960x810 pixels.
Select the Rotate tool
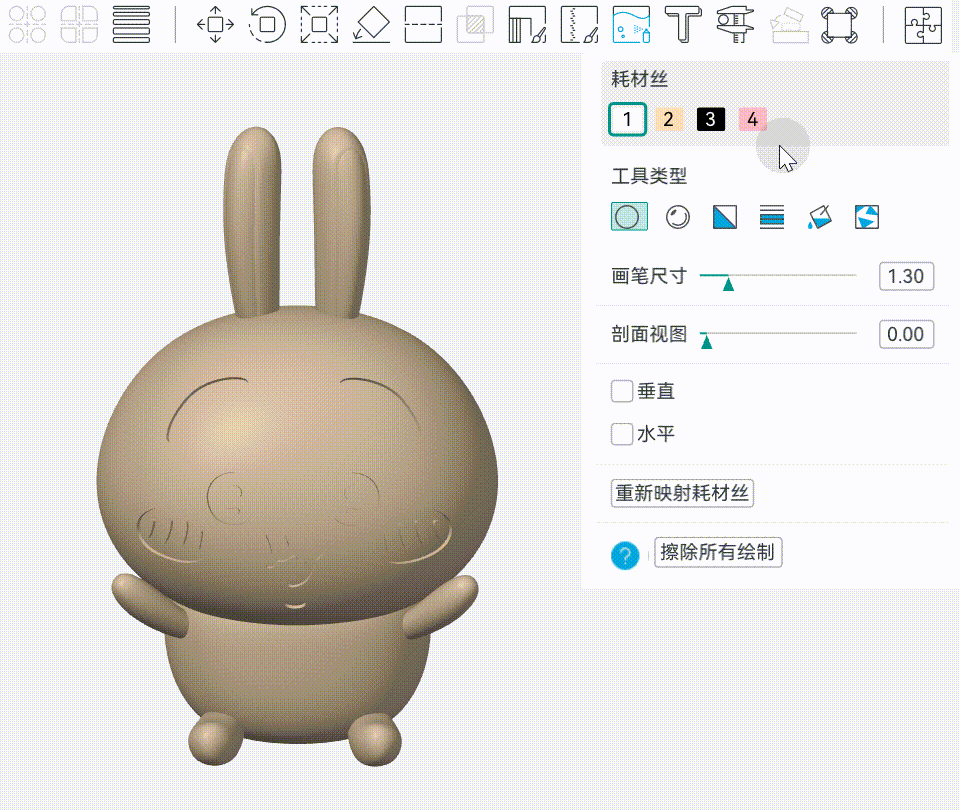click(268, 24)
